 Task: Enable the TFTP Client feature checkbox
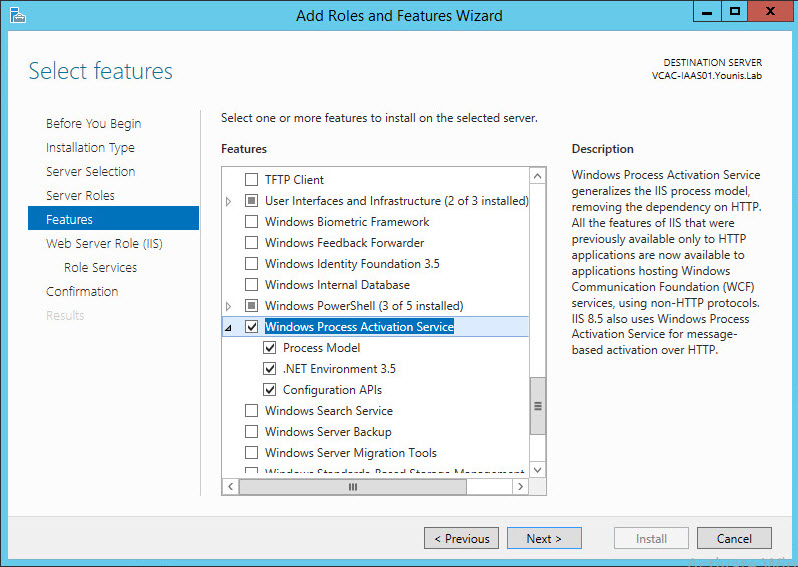coord(252,180)
